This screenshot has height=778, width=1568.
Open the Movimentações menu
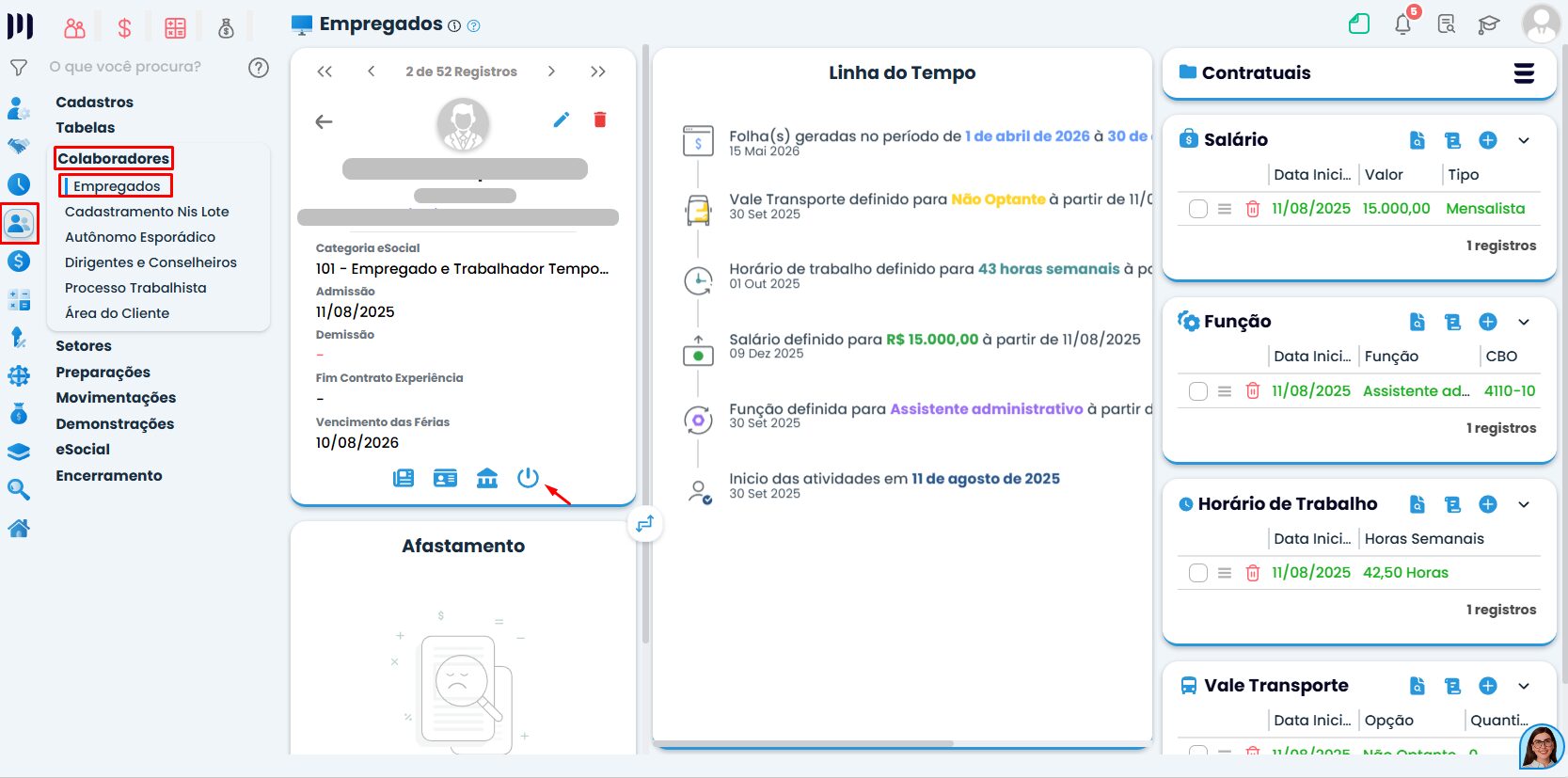[116, 398]
